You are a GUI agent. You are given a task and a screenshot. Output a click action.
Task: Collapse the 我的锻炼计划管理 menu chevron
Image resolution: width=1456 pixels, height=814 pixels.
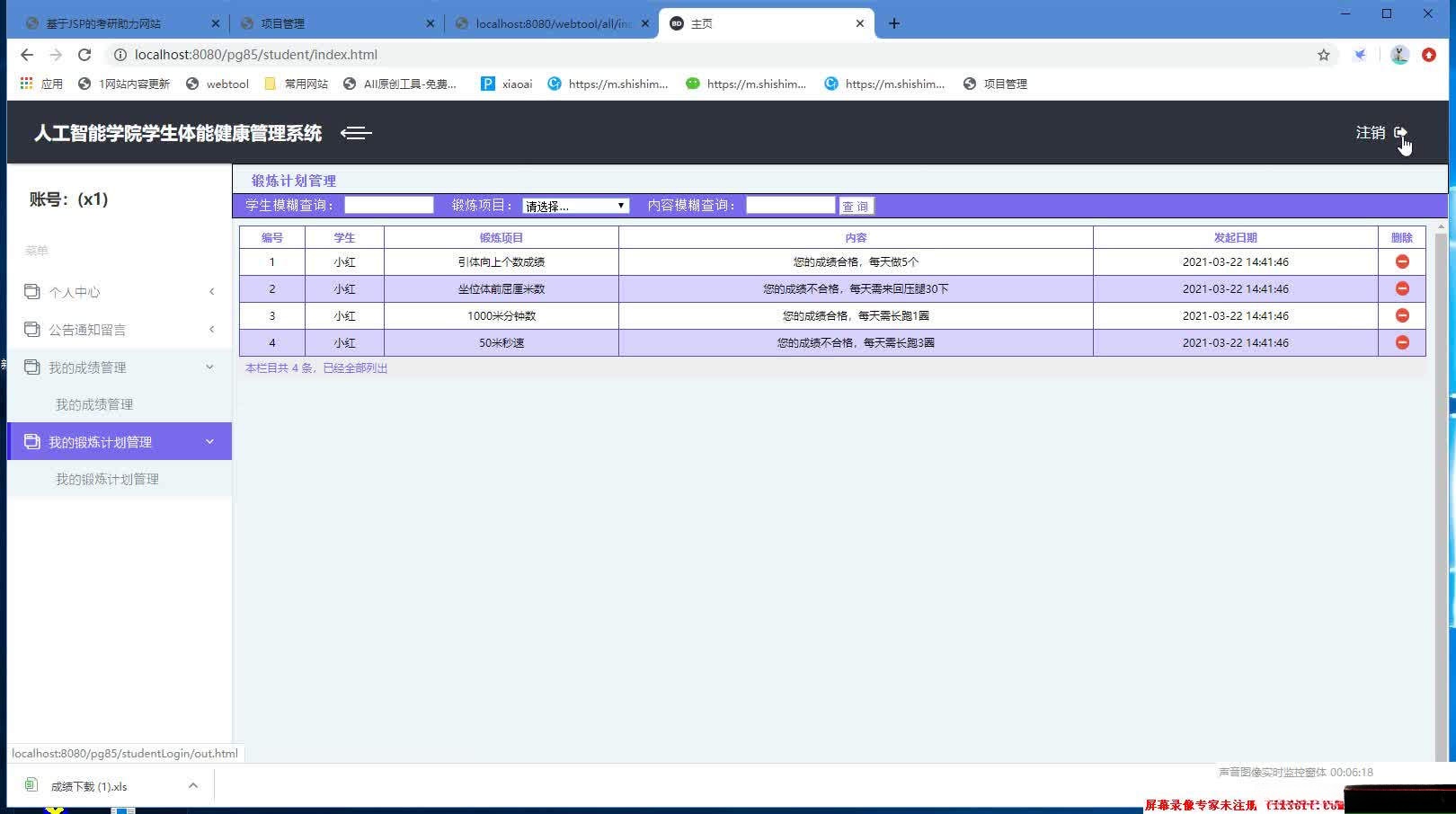209,441
